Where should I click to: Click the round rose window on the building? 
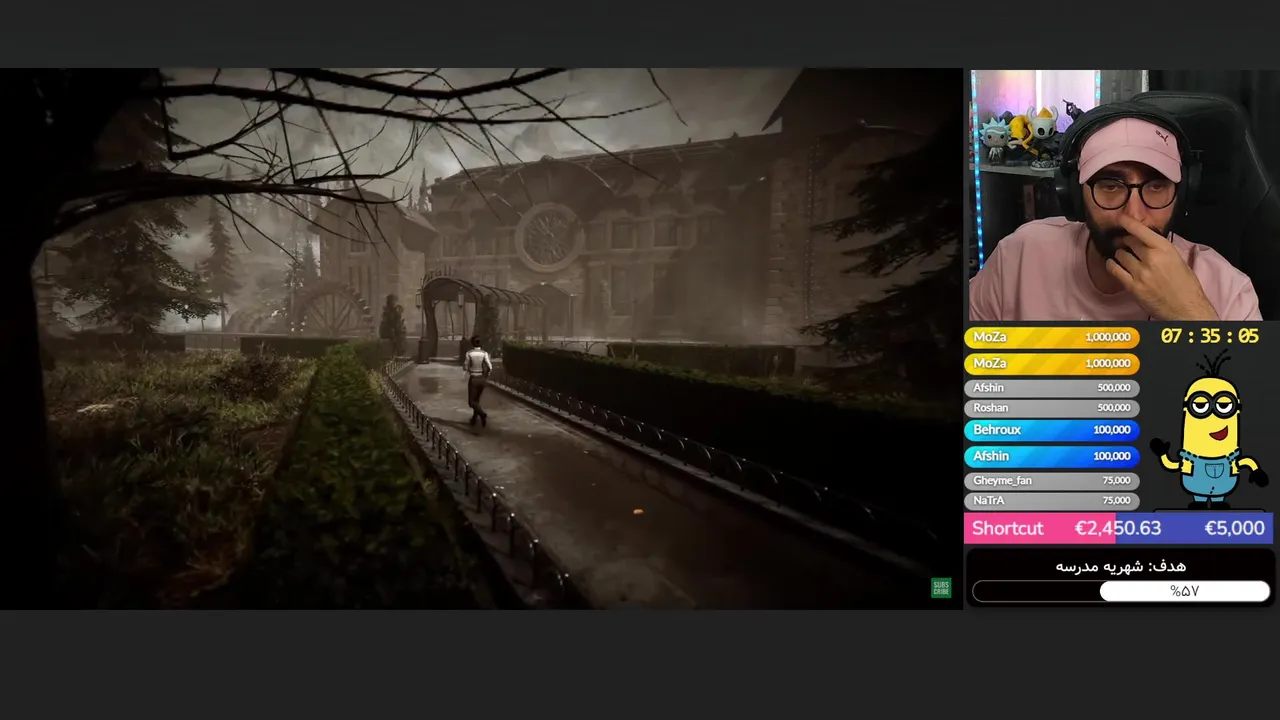click(x=547, y=236)
